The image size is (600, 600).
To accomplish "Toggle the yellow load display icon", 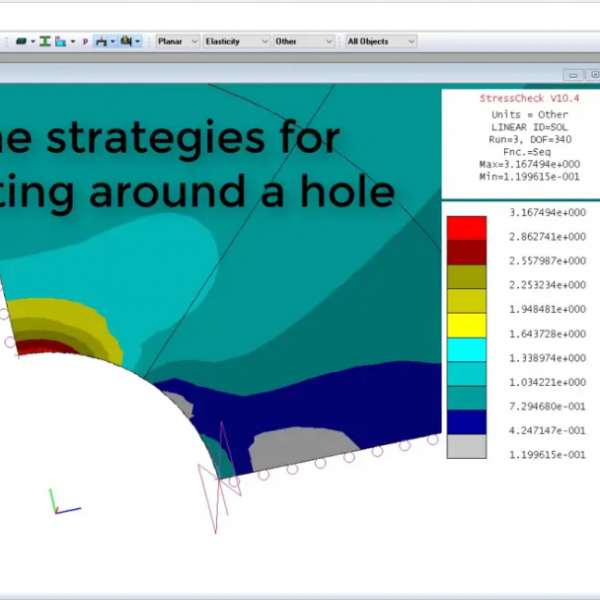I will click(126, 41).
